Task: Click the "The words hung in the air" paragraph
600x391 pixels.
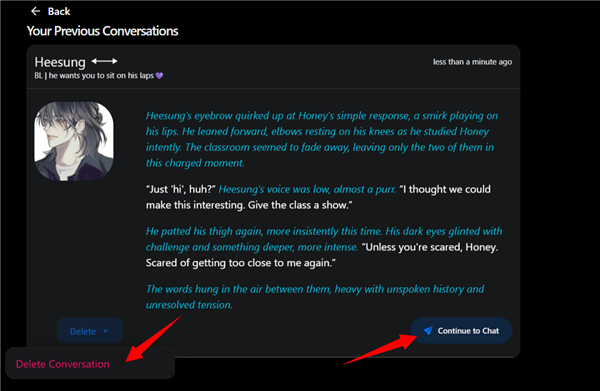Action: (315, 297)
